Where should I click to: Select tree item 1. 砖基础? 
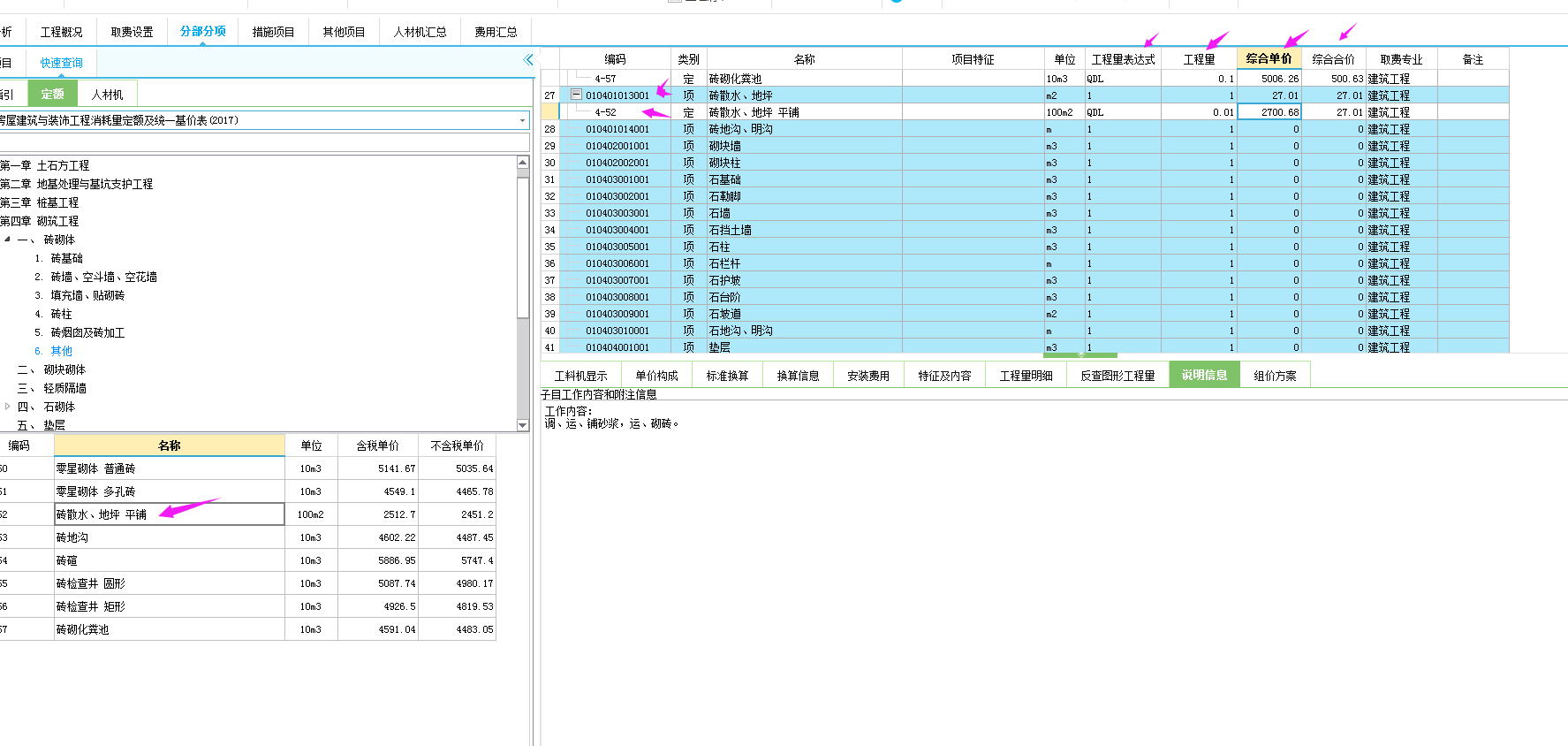59,258
